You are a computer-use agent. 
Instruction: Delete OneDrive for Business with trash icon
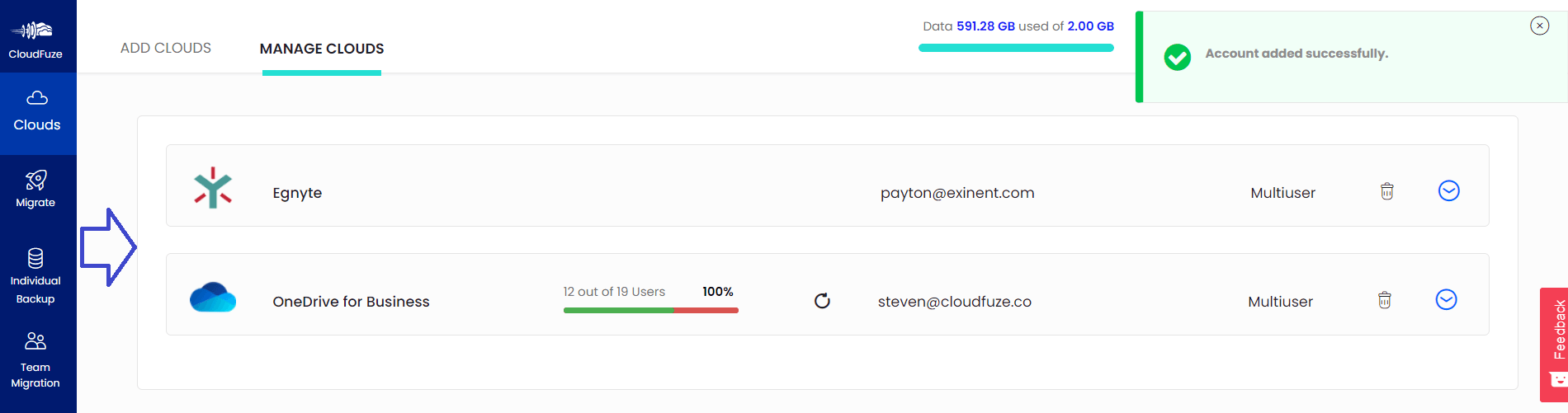(x=1385, y=300)
